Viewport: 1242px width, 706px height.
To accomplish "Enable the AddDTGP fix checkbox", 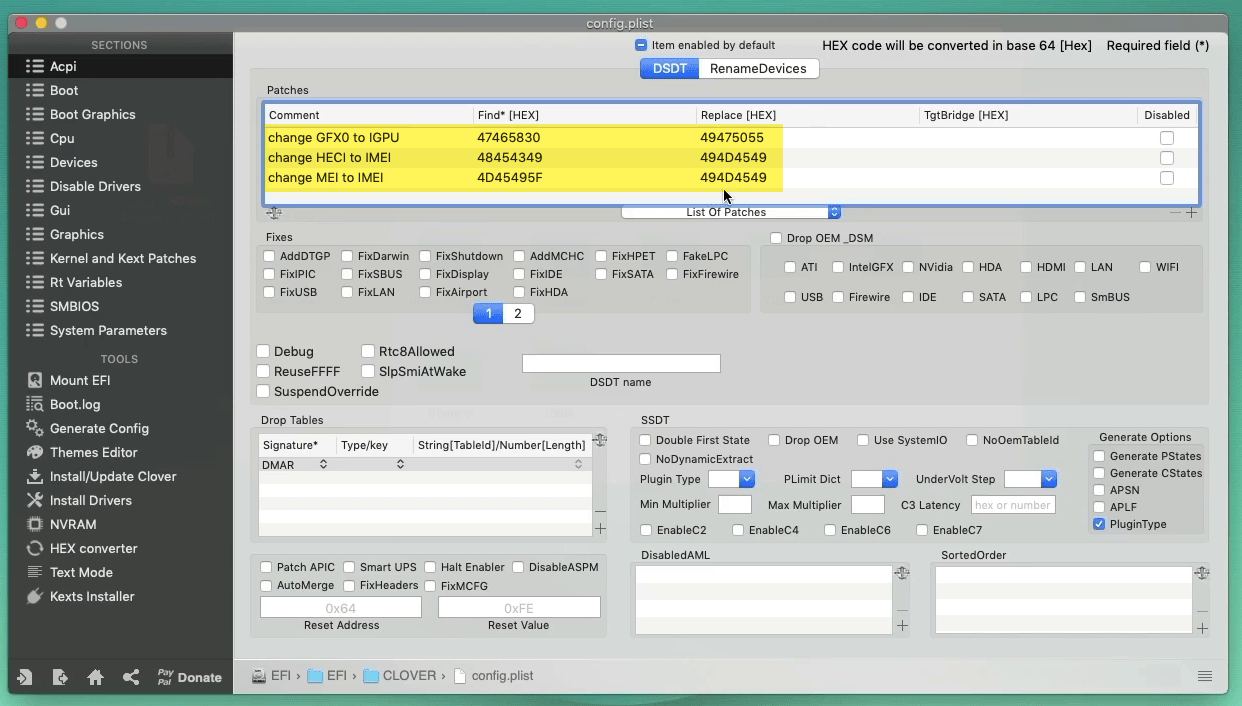I will point(269,256).
